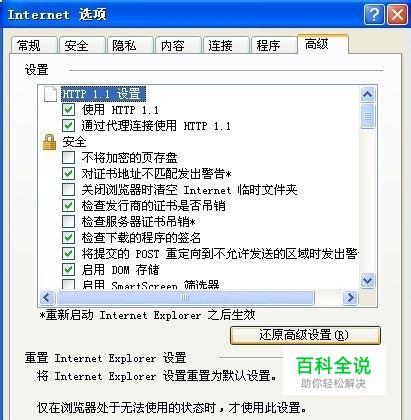Click the horizontal scrollbar thumb
This screenshot has width=411, height=420.
[185, 297]
